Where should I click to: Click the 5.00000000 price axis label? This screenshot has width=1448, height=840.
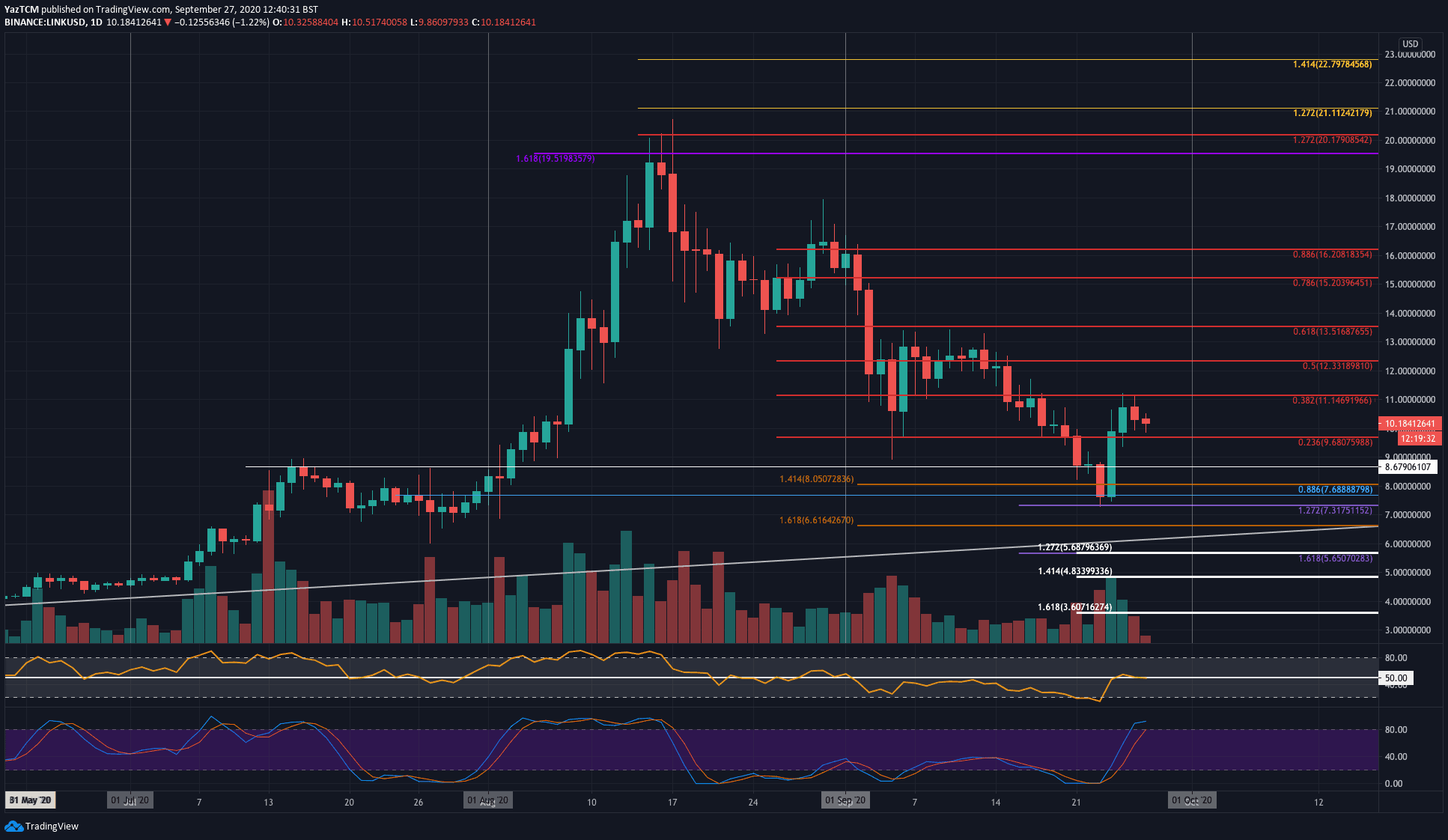tap(1408, 573)
